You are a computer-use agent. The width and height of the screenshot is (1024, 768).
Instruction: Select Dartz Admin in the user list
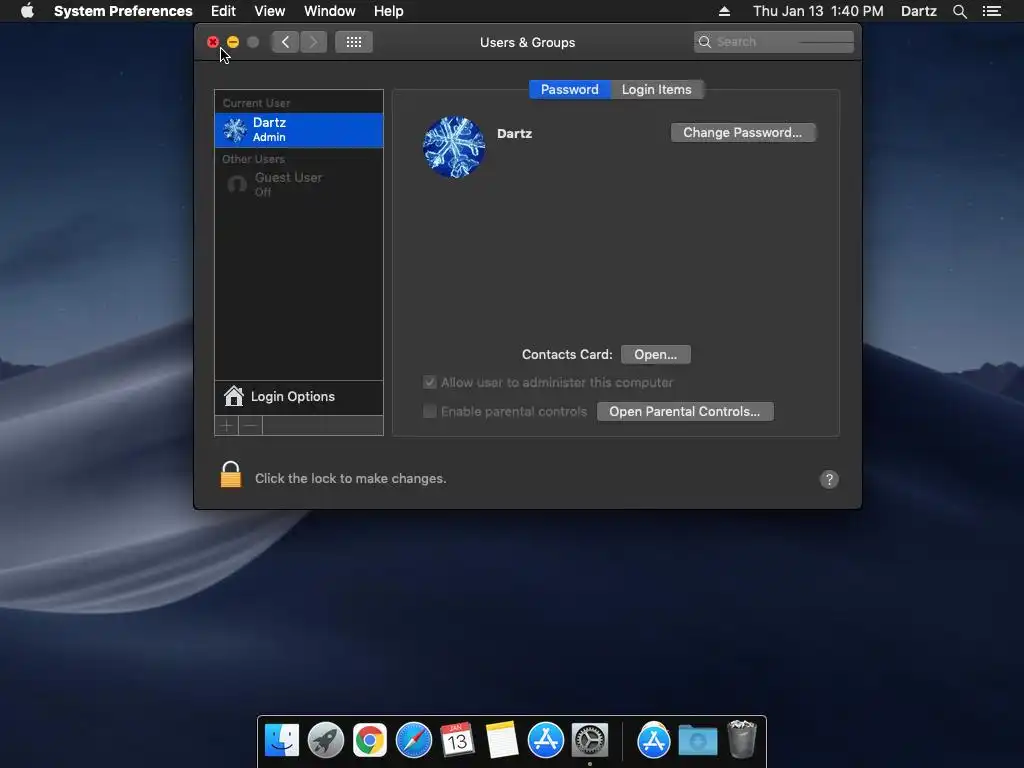pyautogui.click(x=299, y=130)
